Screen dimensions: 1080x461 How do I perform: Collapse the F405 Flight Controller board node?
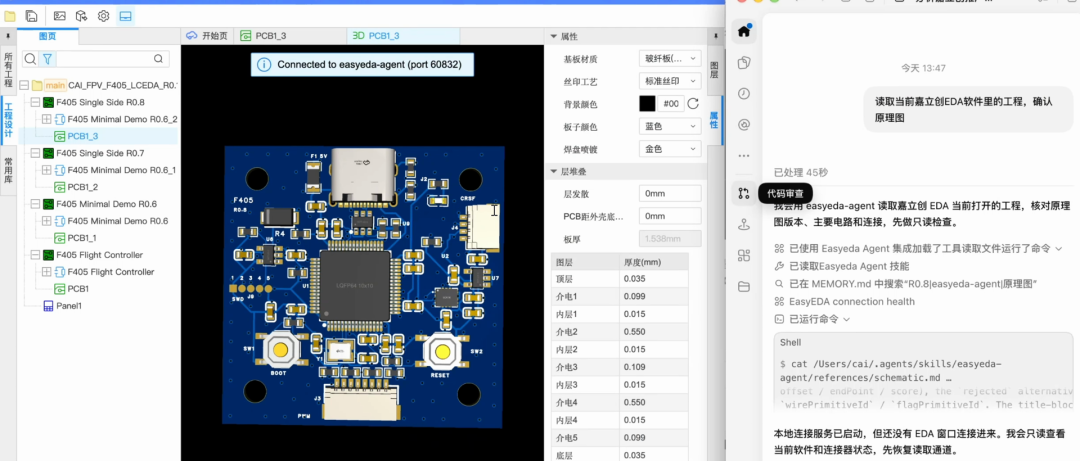click(35, 255)
